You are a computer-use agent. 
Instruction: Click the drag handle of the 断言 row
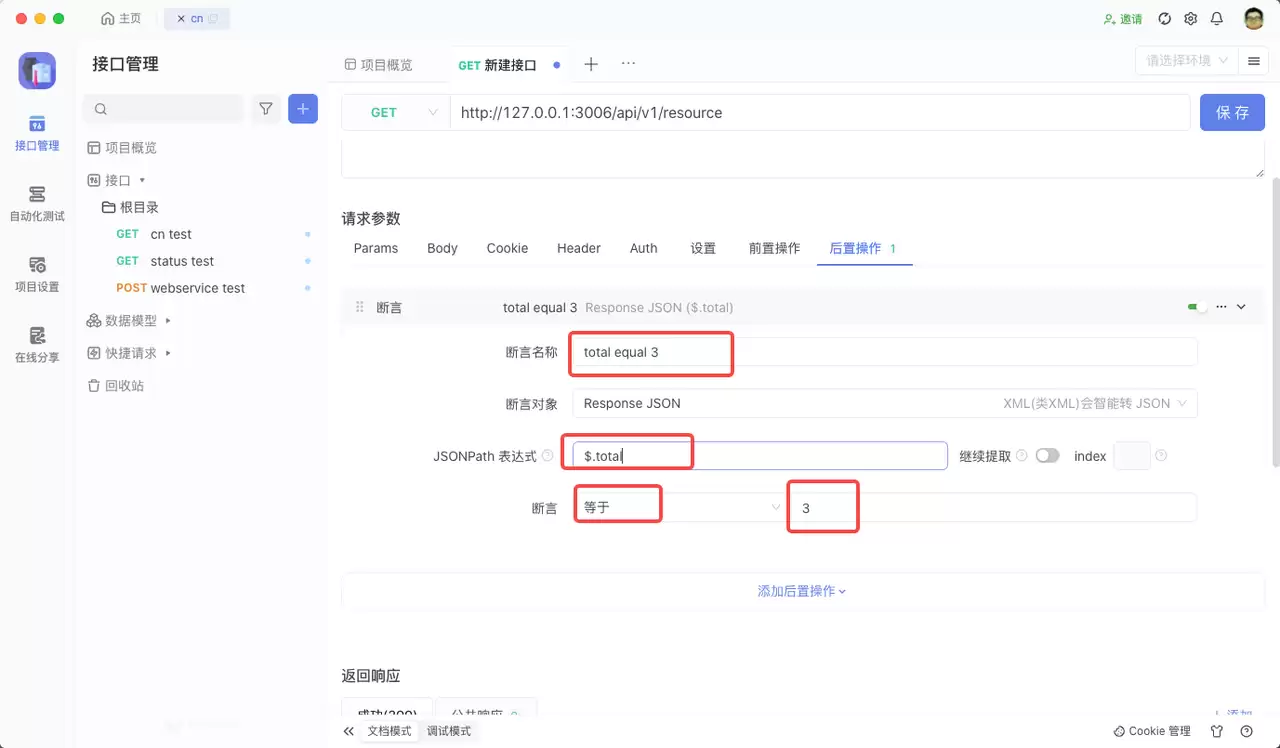tap(360, 307)
